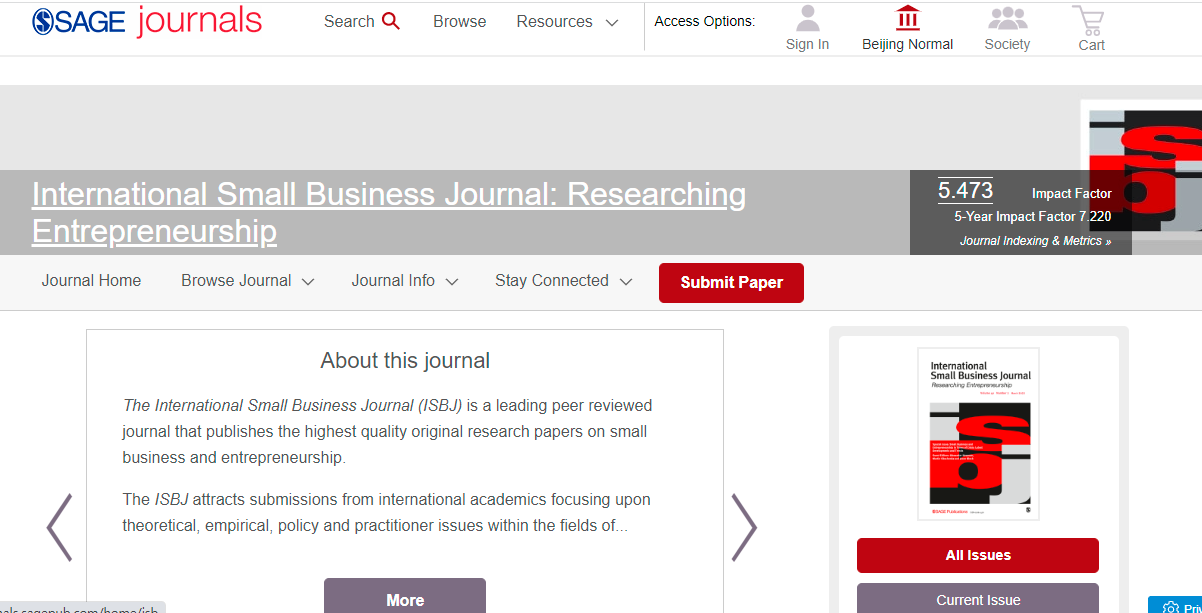Click More under About this journal
Viewport: 1202px width, 613px height.
(404, 598)
